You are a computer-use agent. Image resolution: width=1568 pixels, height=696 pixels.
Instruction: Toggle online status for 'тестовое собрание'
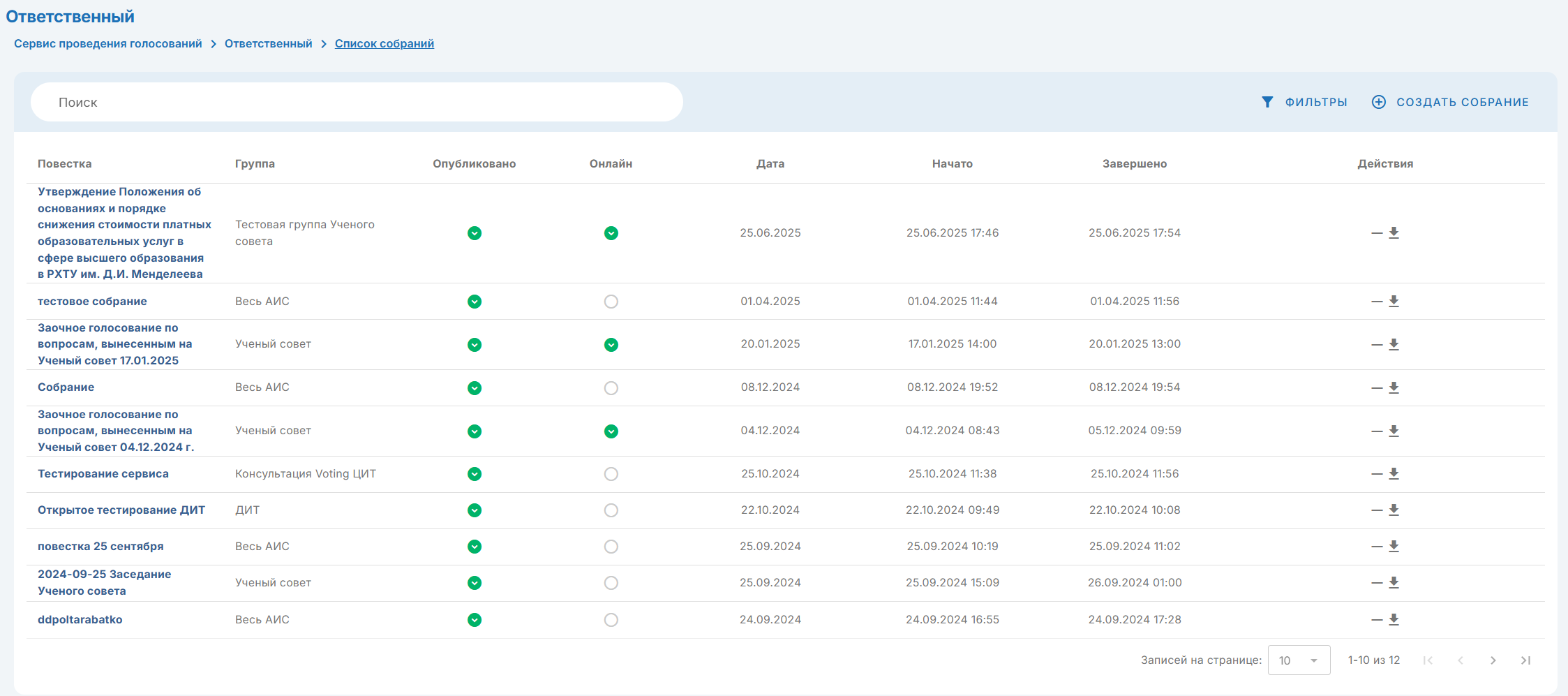611,302
